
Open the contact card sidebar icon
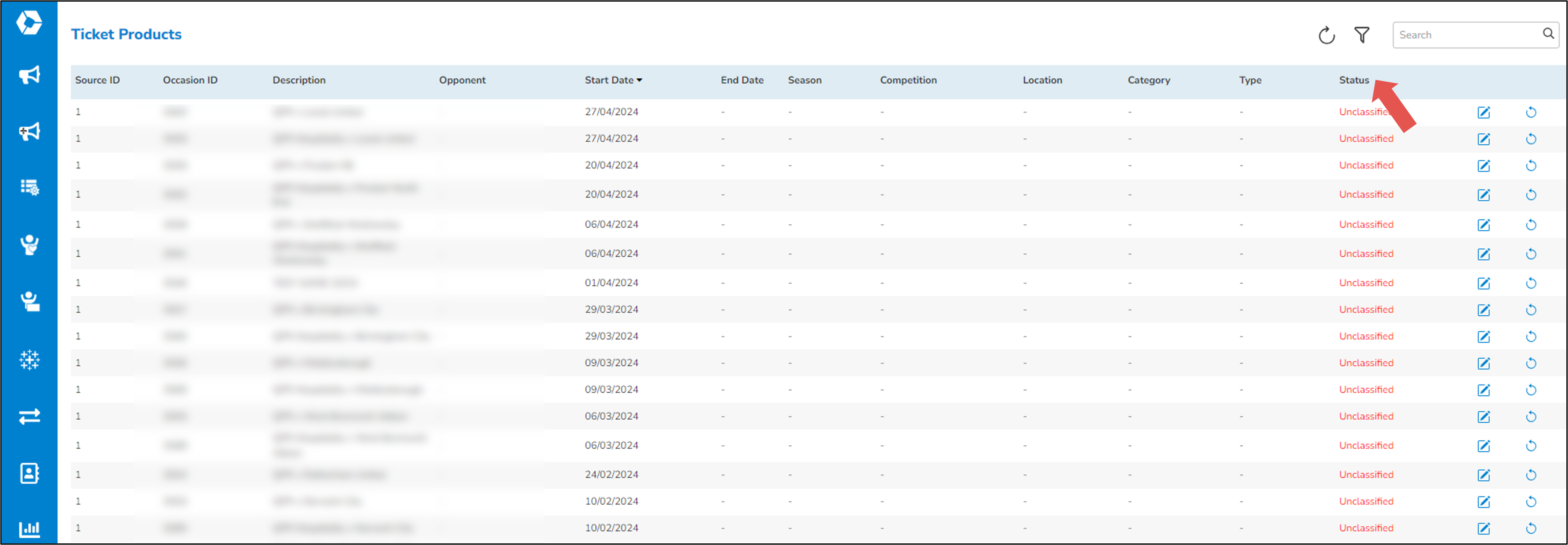(29, 473)
